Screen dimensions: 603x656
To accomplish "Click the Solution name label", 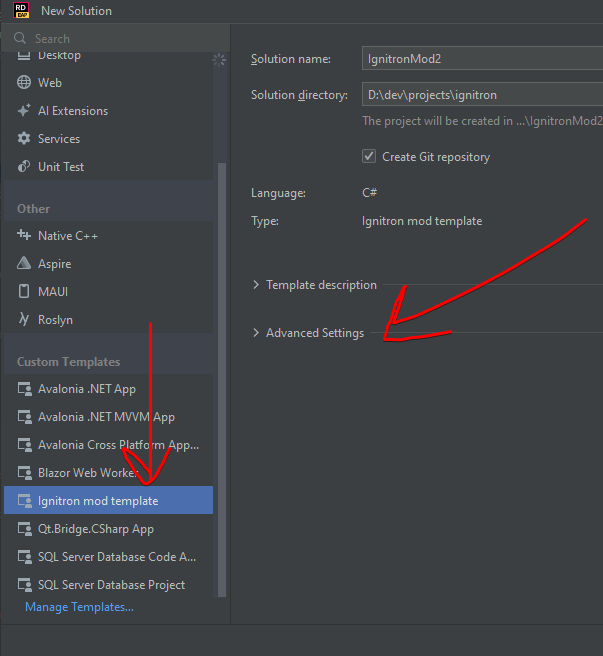I will coord(291,59).
